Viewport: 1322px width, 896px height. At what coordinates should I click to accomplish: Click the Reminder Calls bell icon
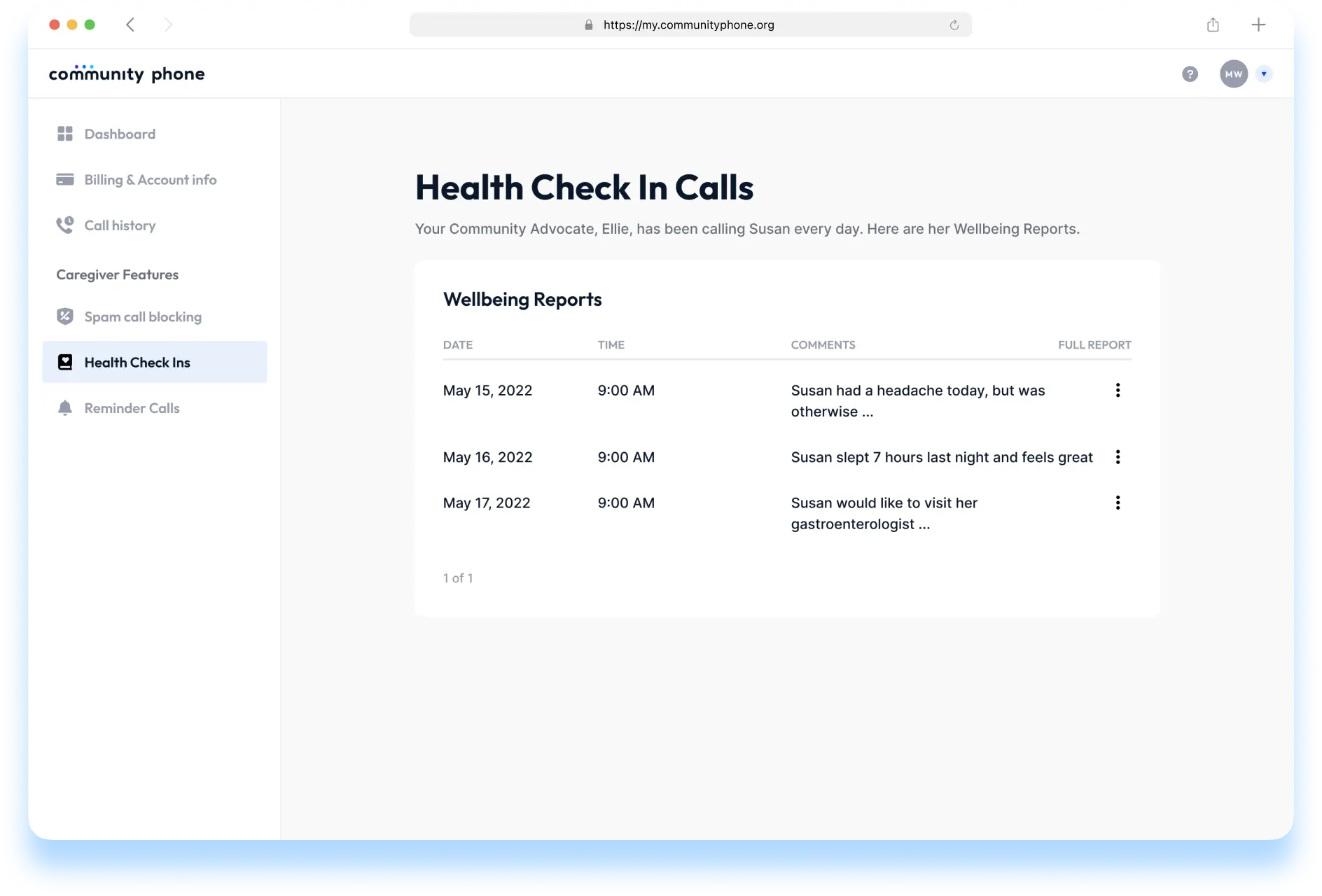(x=65, y=408)
